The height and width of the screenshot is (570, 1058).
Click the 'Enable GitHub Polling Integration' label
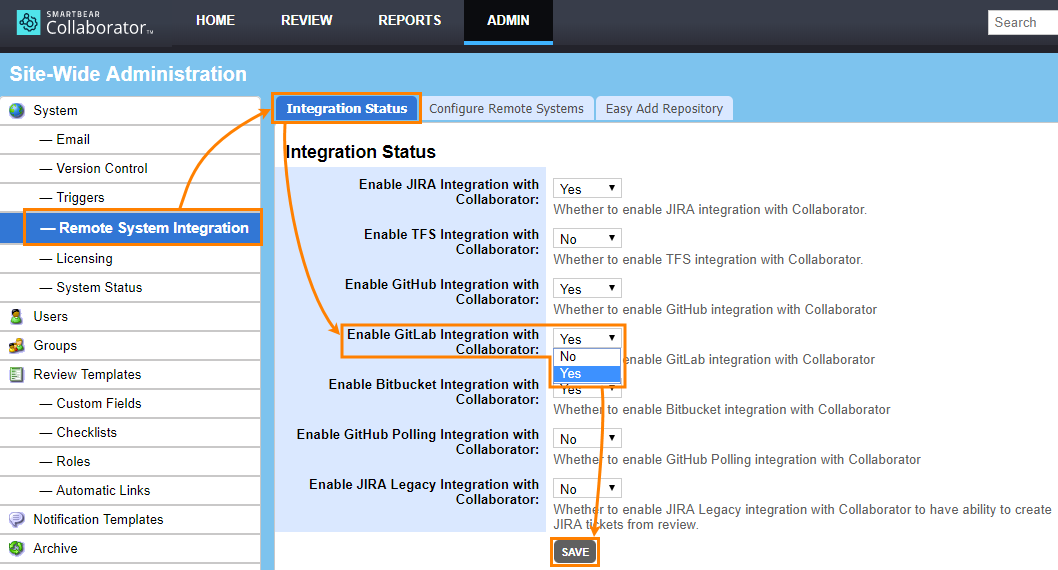[418, 441]
